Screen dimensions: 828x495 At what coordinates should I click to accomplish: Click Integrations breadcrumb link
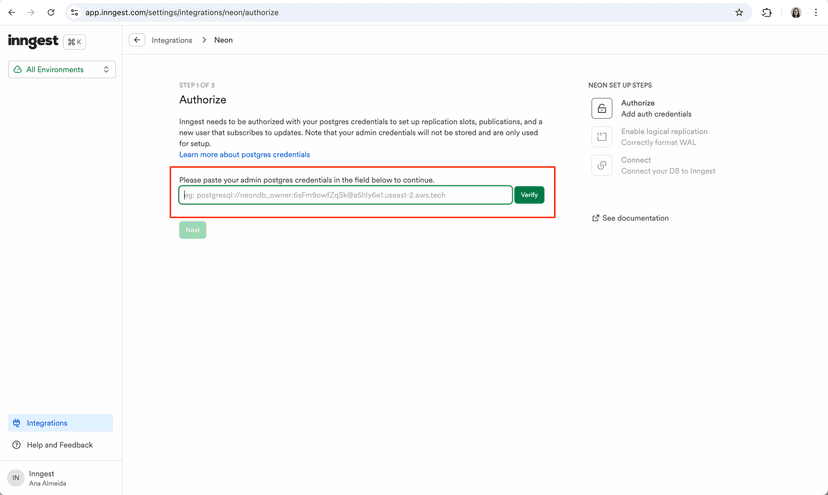coord(171,40)
